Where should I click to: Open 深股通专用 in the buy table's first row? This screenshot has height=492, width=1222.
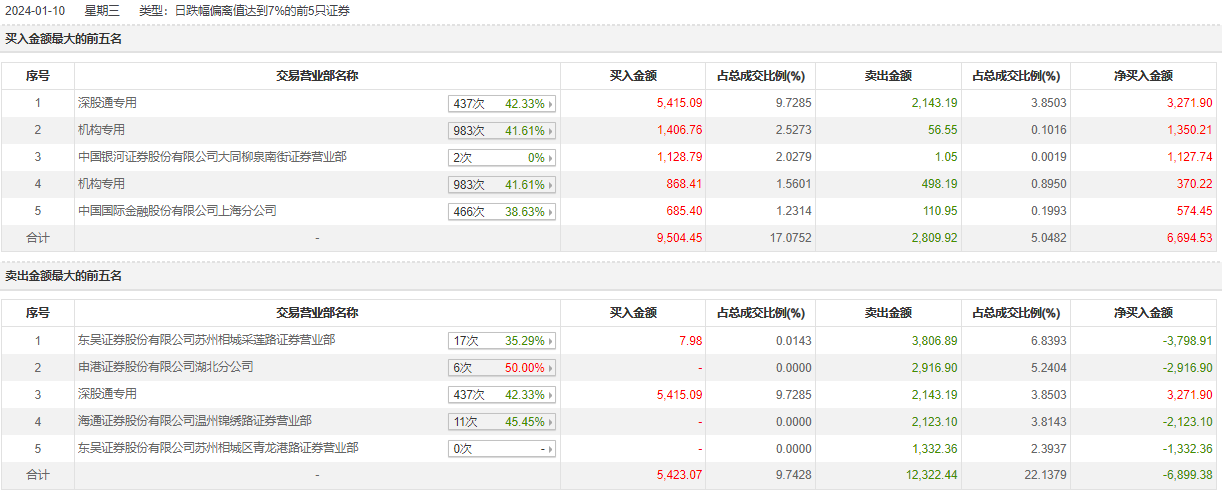[x=107, y=103]
